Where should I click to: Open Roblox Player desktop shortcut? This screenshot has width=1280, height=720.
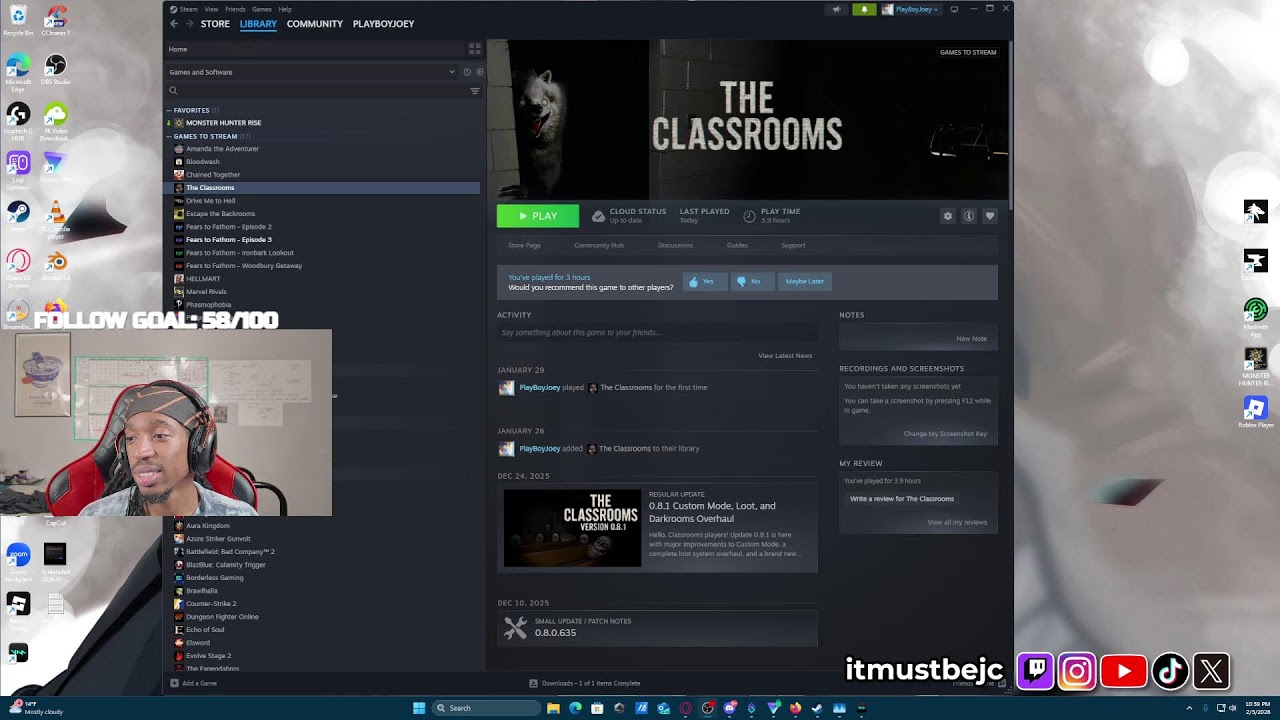coord(1256,412)
